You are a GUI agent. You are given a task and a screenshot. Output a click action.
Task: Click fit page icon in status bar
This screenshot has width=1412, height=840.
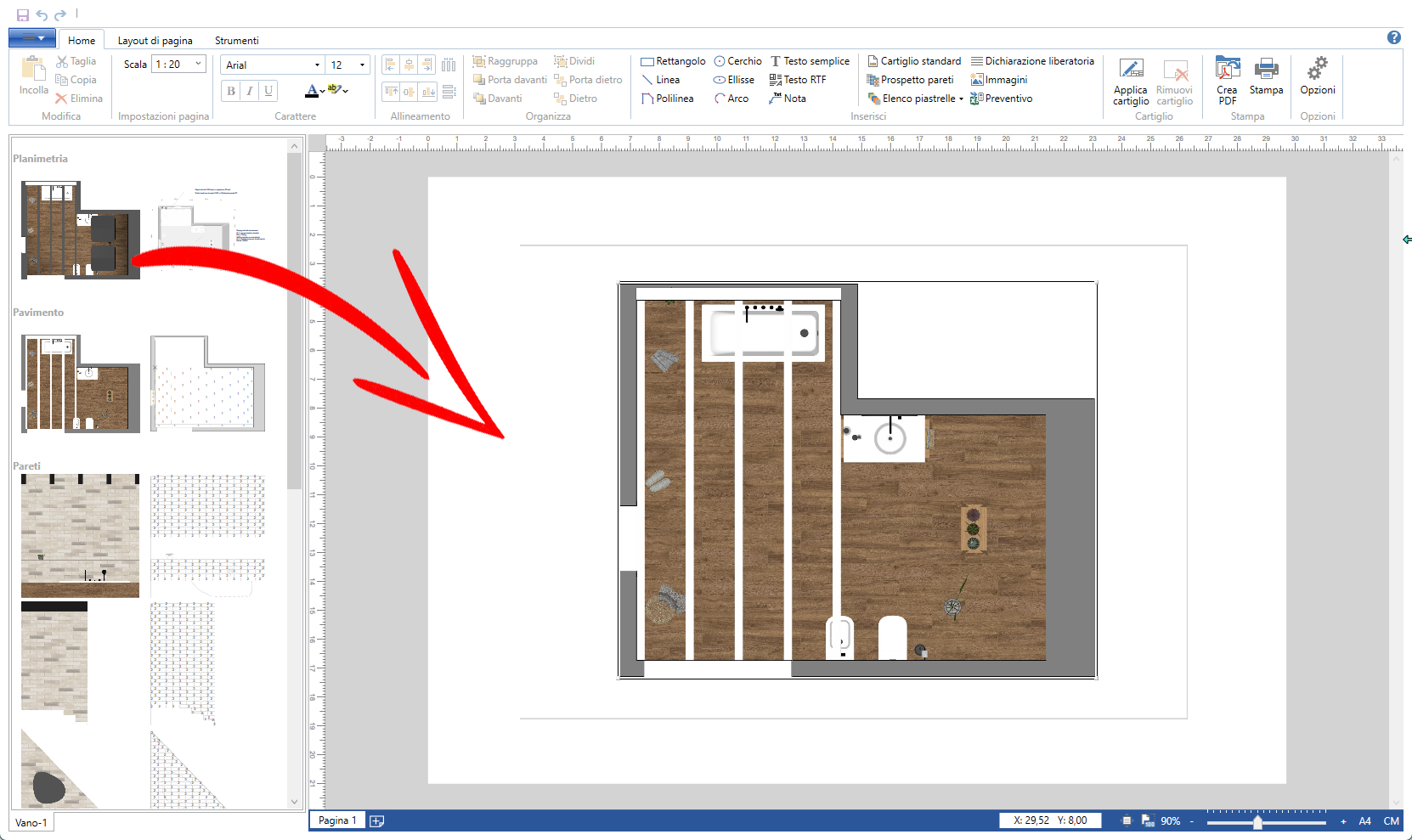[1127, 820]
